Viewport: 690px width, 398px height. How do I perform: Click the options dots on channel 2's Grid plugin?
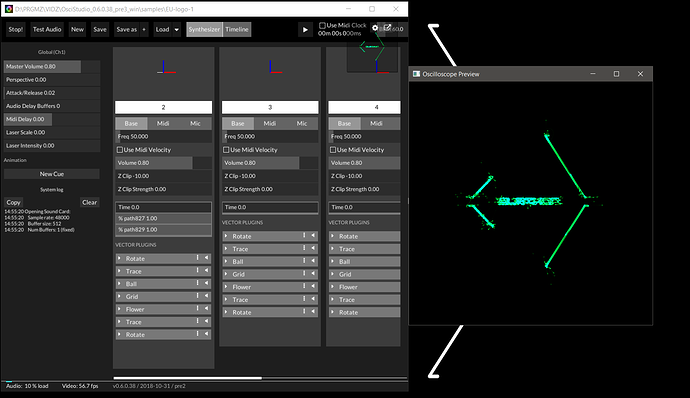(x=198, y=296)
